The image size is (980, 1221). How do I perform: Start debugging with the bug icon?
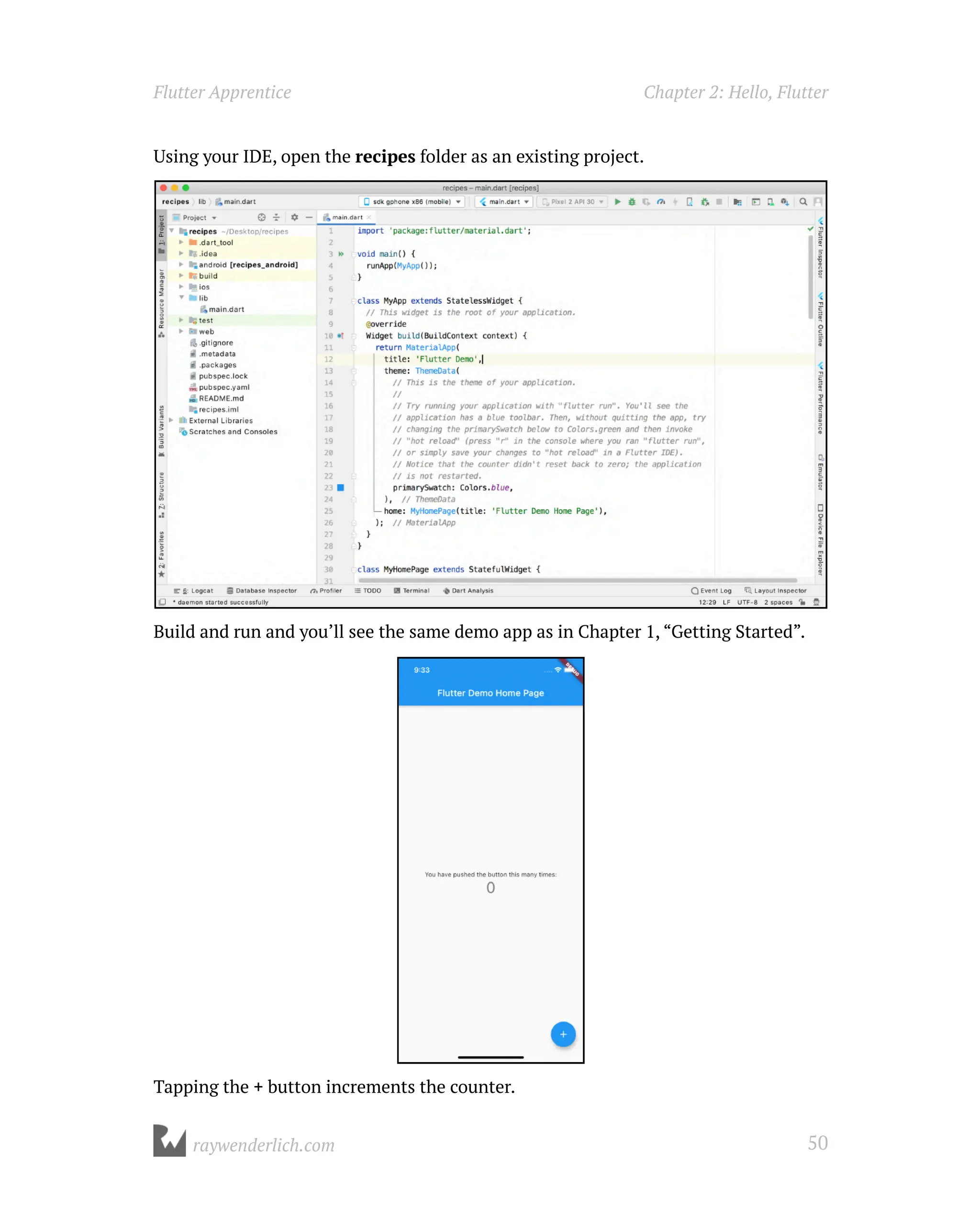click(632, 201)
